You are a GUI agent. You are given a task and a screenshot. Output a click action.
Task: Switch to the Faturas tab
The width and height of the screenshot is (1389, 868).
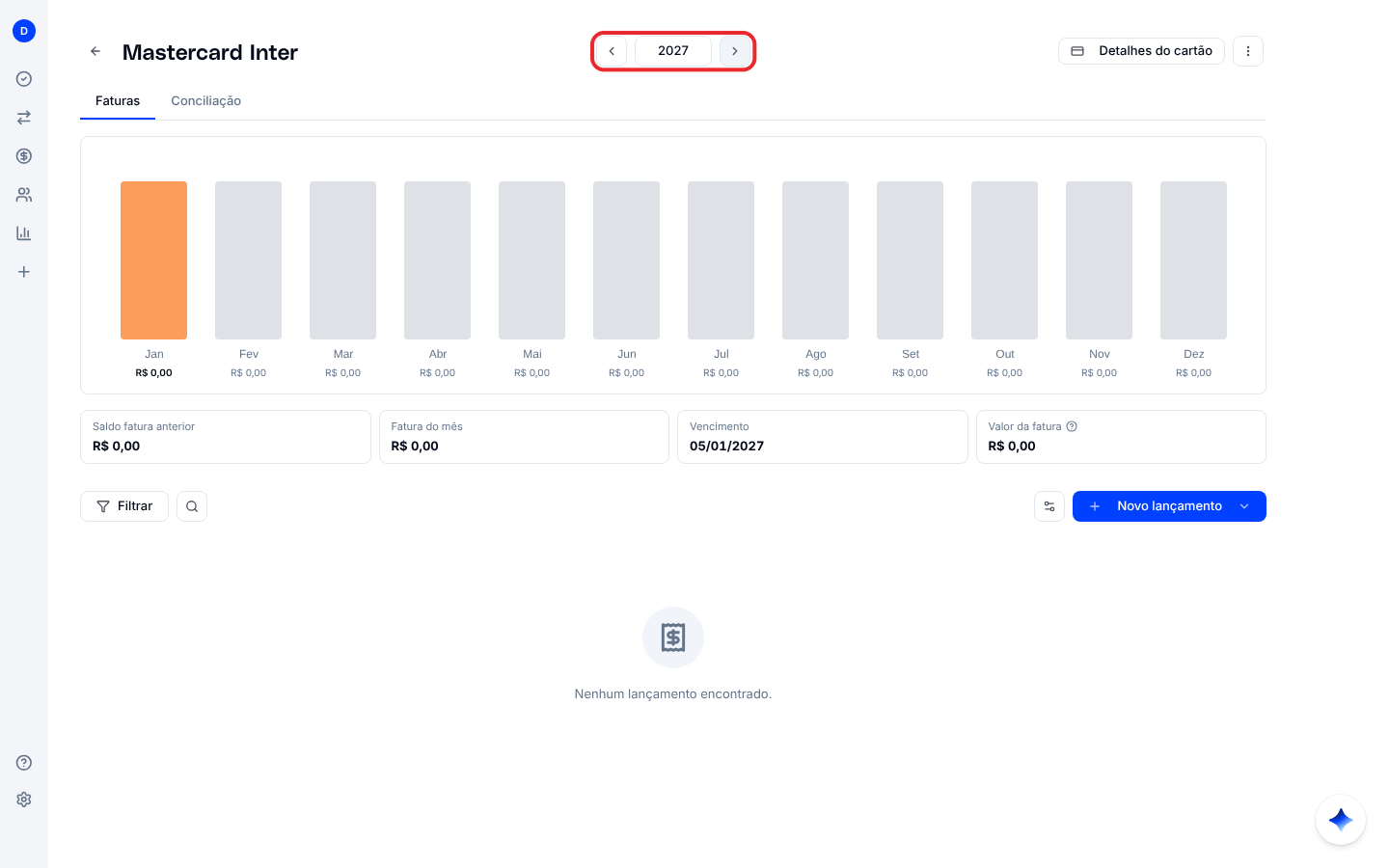tap(118, 101)
